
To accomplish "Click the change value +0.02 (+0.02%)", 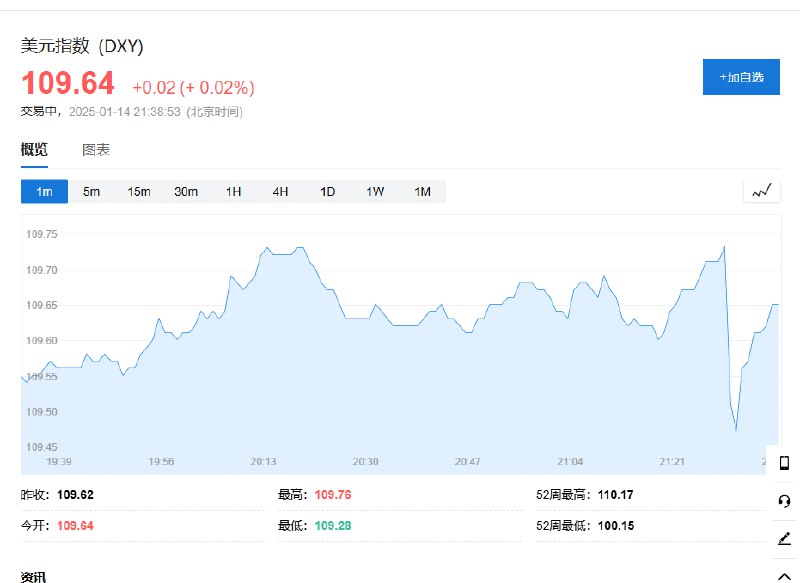I will point(193,88).
